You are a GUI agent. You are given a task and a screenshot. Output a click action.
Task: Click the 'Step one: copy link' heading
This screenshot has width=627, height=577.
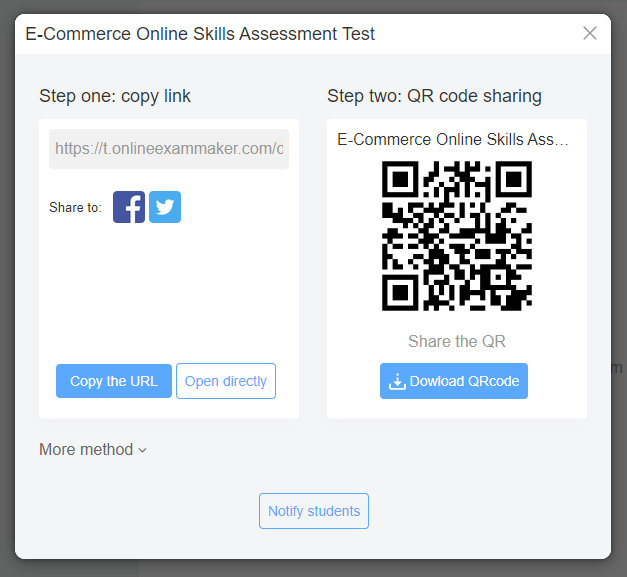pyautogui.click(x=115, y=96)
